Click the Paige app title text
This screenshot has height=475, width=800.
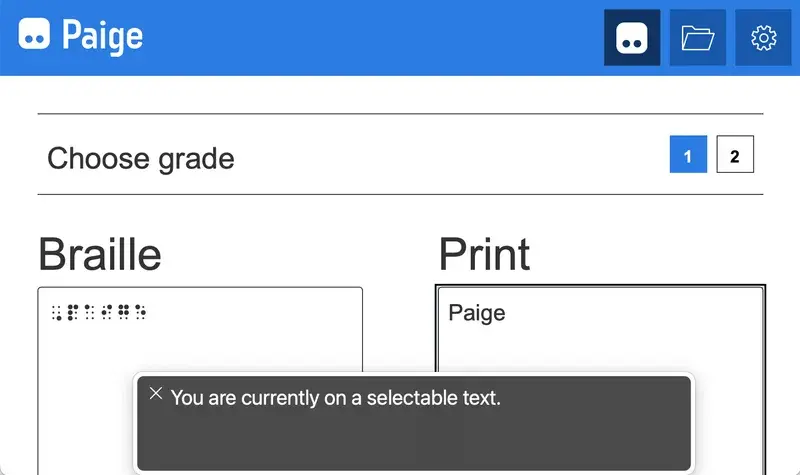(102, 36)
